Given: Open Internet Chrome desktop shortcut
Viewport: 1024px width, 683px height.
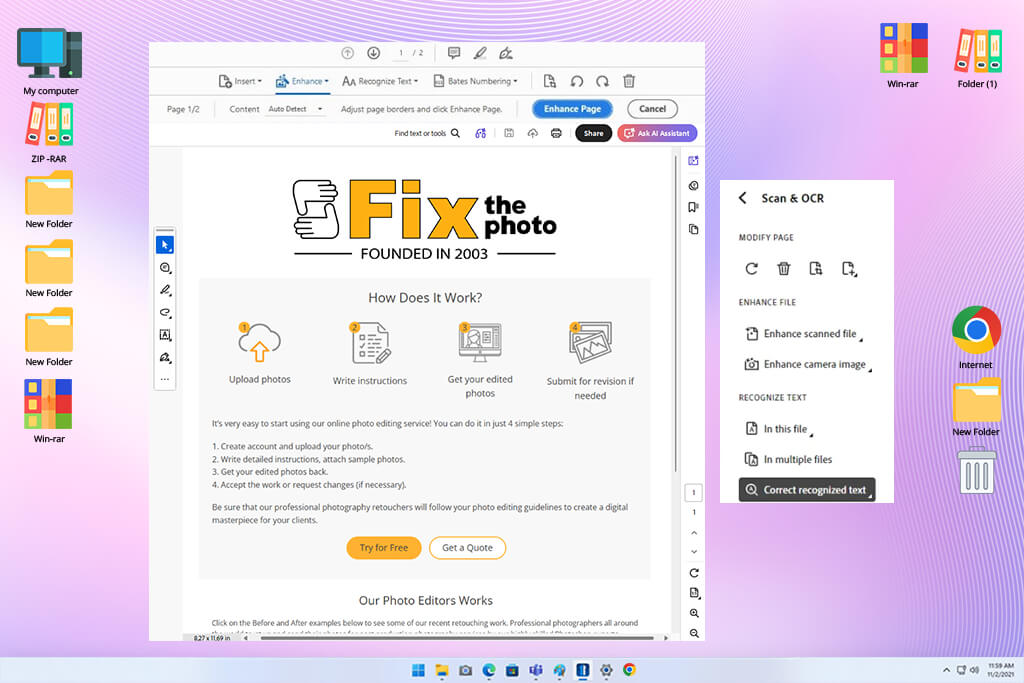Looking at the screenshot, I should [x=976, y=337].
